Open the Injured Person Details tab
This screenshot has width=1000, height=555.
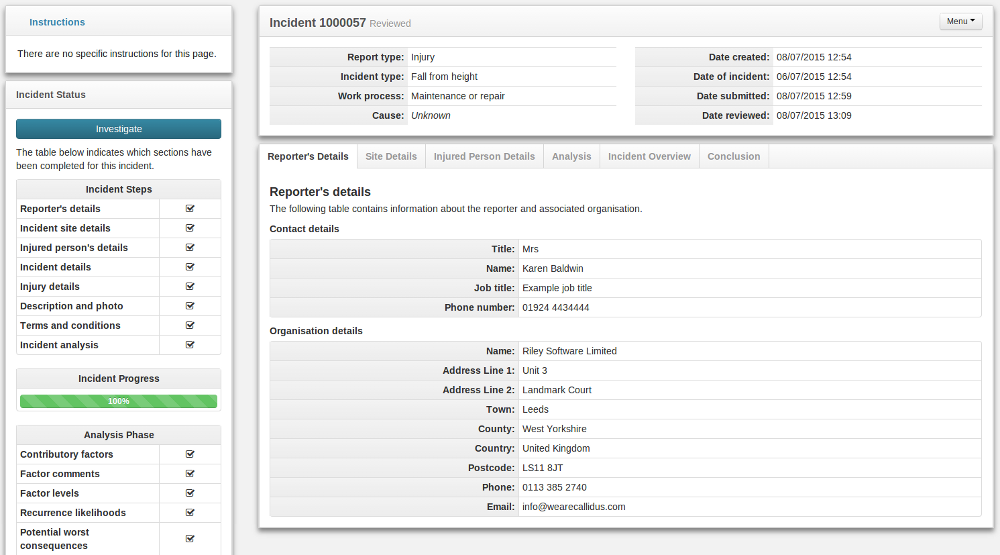pos(484,157)
